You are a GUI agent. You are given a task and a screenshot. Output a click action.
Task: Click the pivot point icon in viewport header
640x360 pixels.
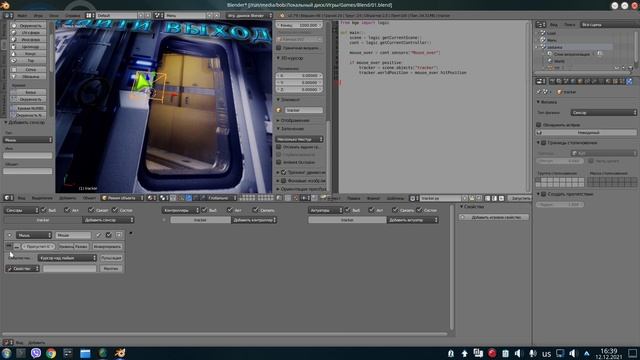click(164, 198)
